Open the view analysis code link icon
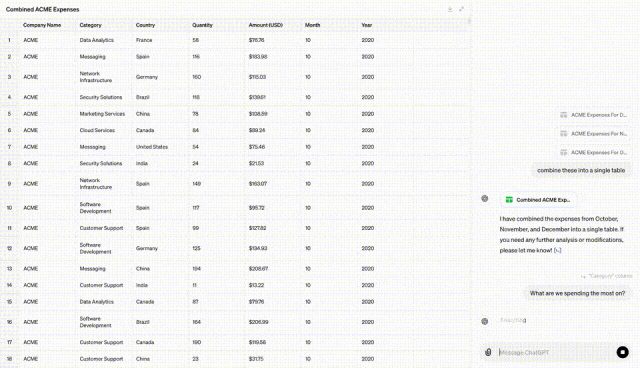 pos(558,251)
